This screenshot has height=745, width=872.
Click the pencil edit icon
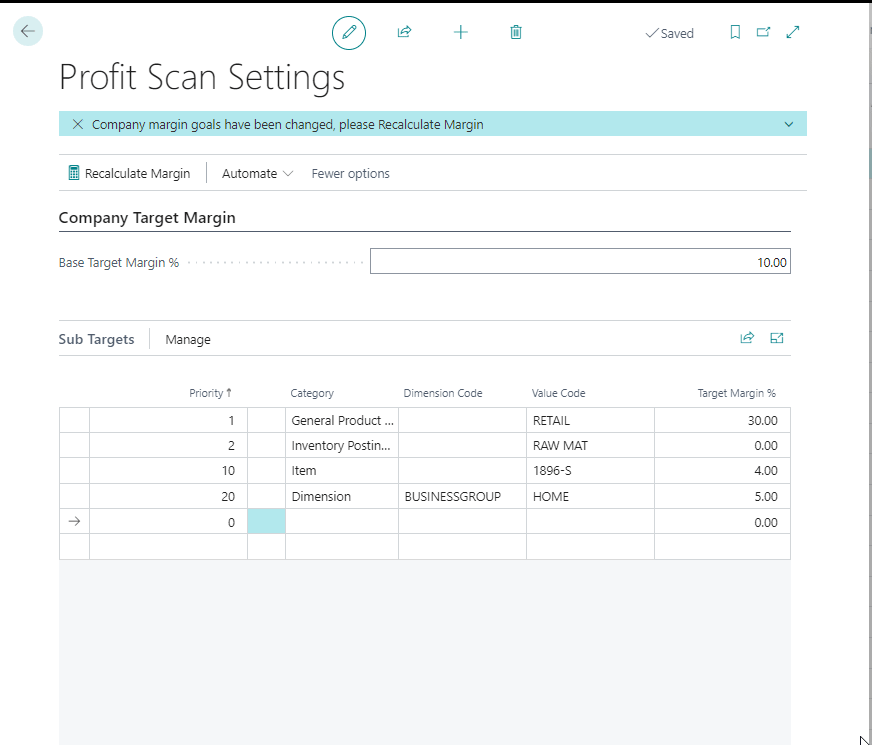coord(349,32)
